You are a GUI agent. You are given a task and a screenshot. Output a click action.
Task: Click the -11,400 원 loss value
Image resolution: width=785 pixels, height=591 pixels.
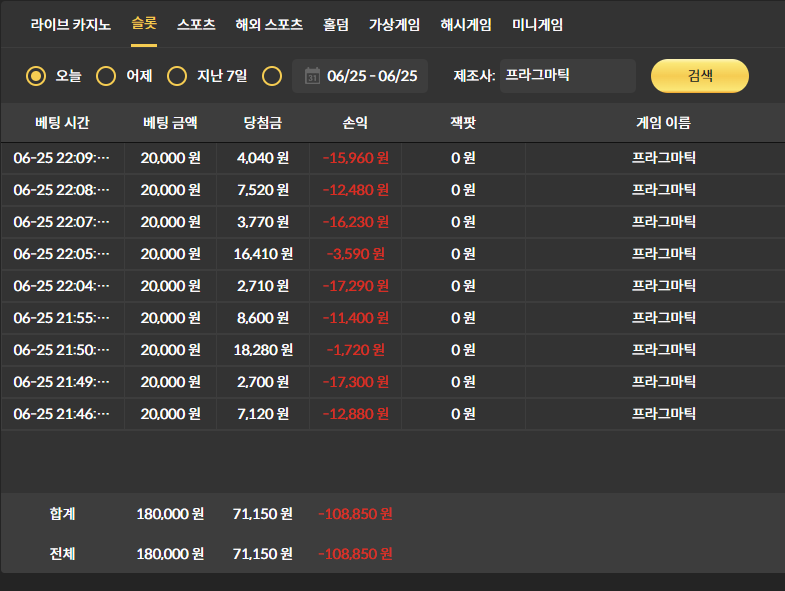pos(355,318)
